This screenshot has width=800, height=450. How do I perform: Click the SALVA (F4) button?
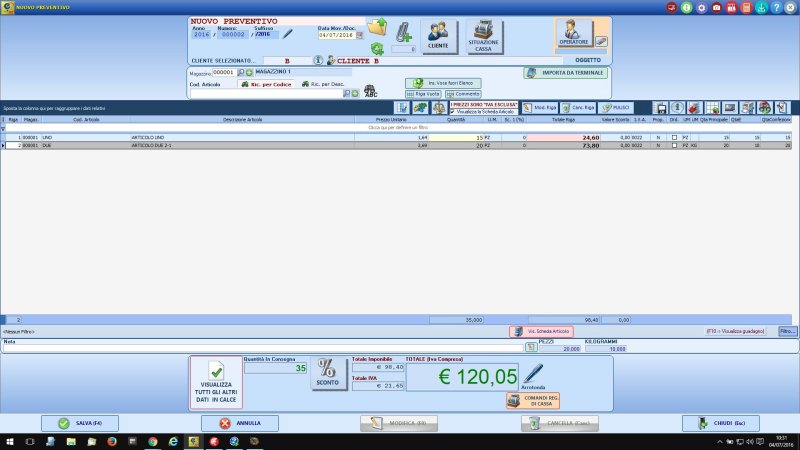[x=80, y=423]
